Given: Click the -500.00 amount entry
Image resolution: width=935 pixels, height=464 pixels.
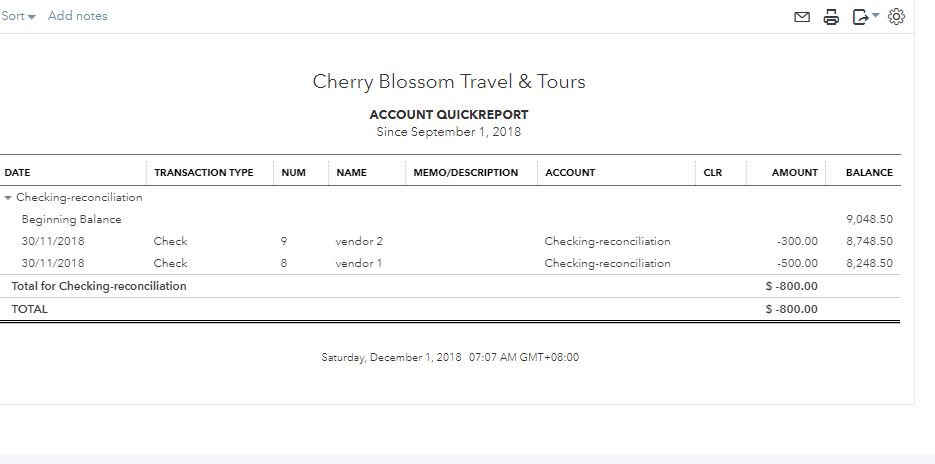Looking at the screenshot, I should point(797,263).
